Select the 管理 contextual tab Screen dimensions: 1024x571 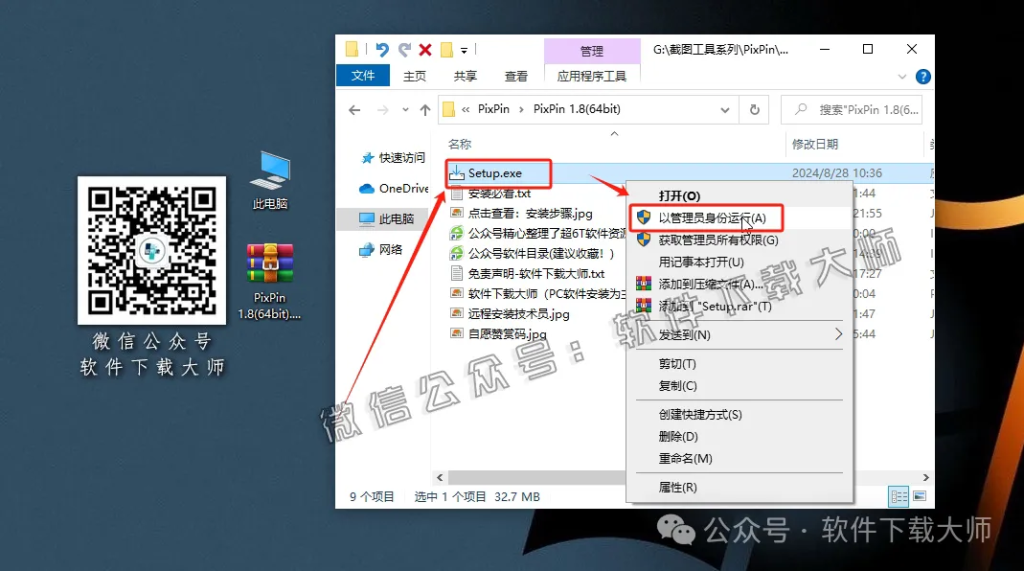tap(592, 51)
